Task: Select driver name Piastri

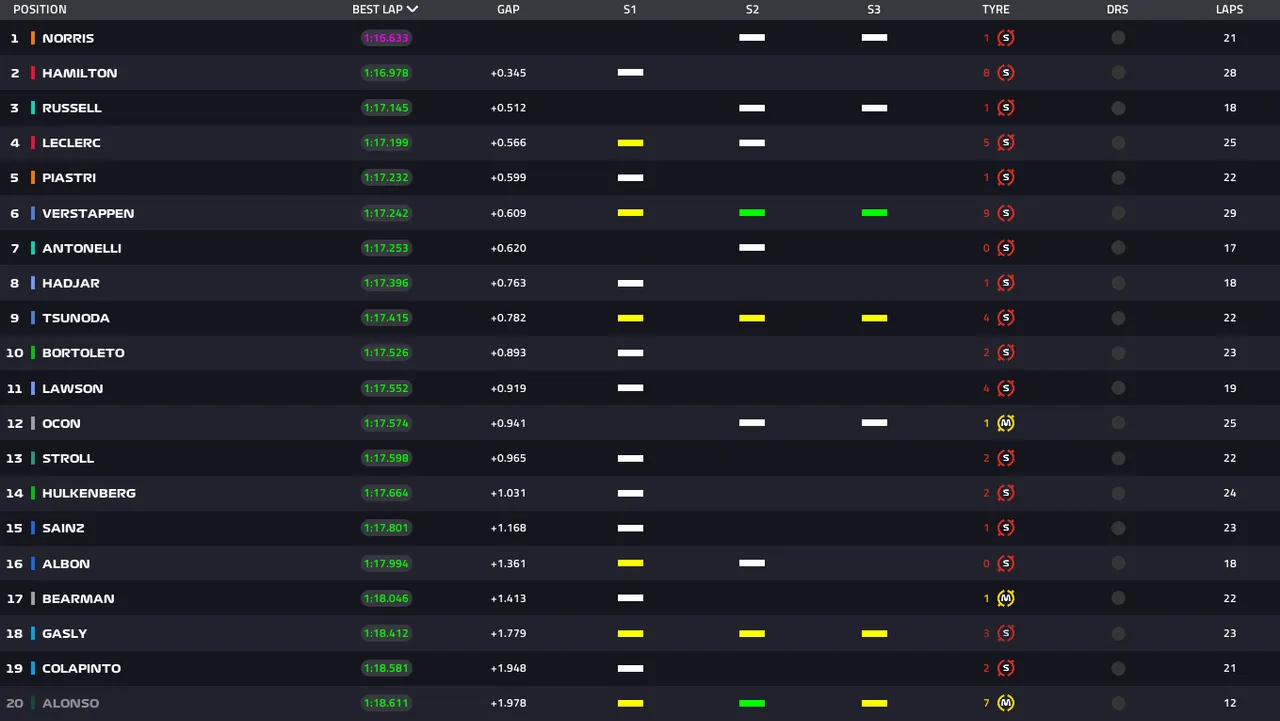Action: point(69,178)
